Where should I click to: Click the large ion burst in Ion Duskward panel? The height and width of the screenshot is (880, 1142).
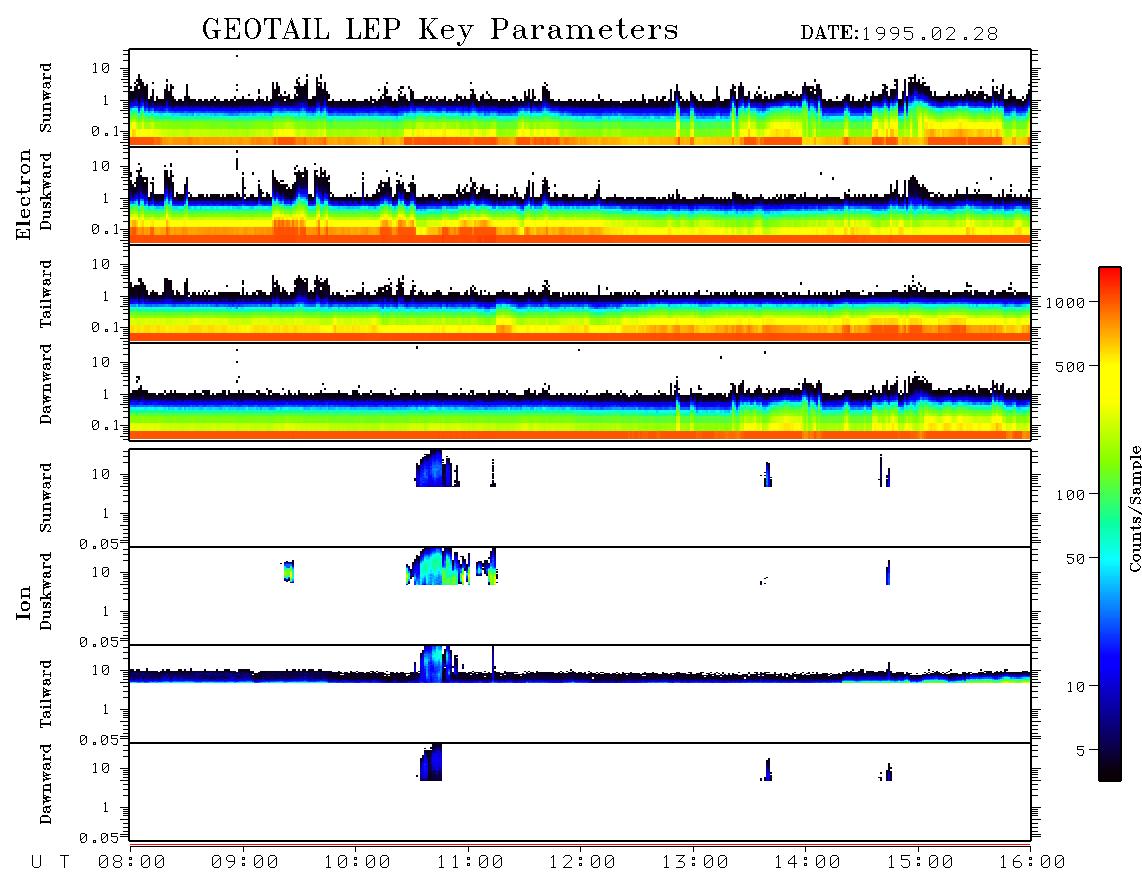click(x=438, y=566)
